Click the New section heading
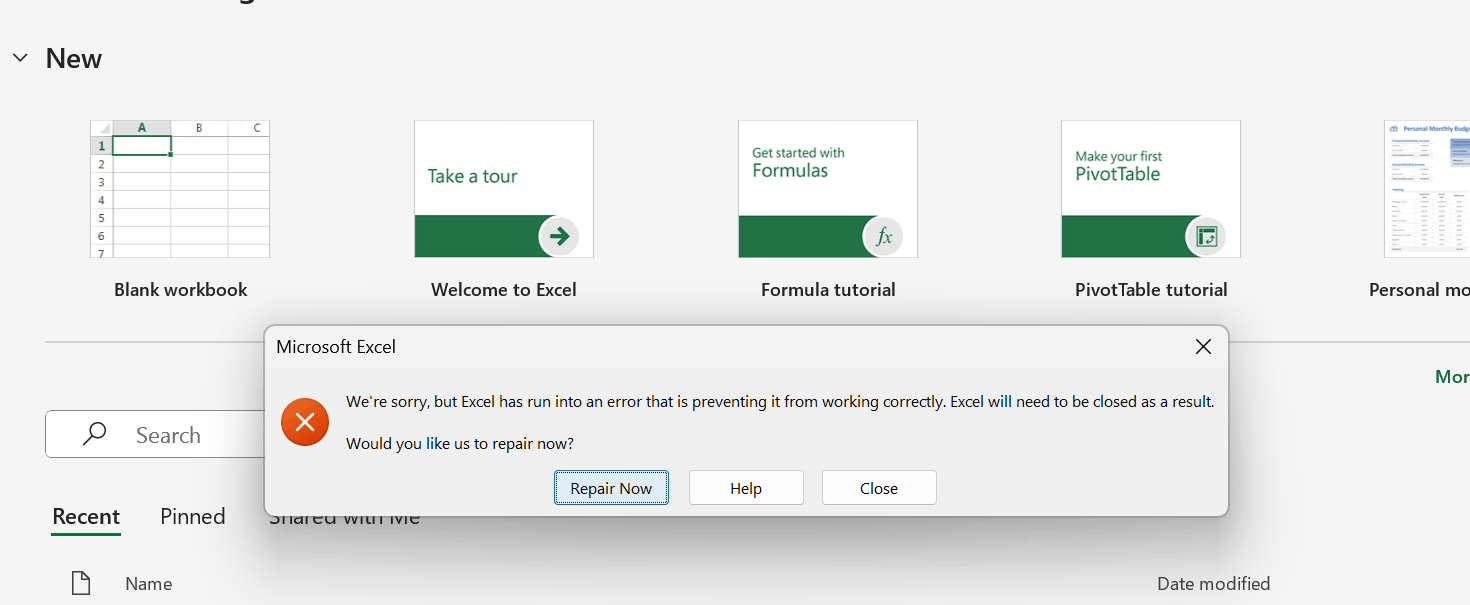Viewport: 1470px width, 605px height. pos(74,58)
